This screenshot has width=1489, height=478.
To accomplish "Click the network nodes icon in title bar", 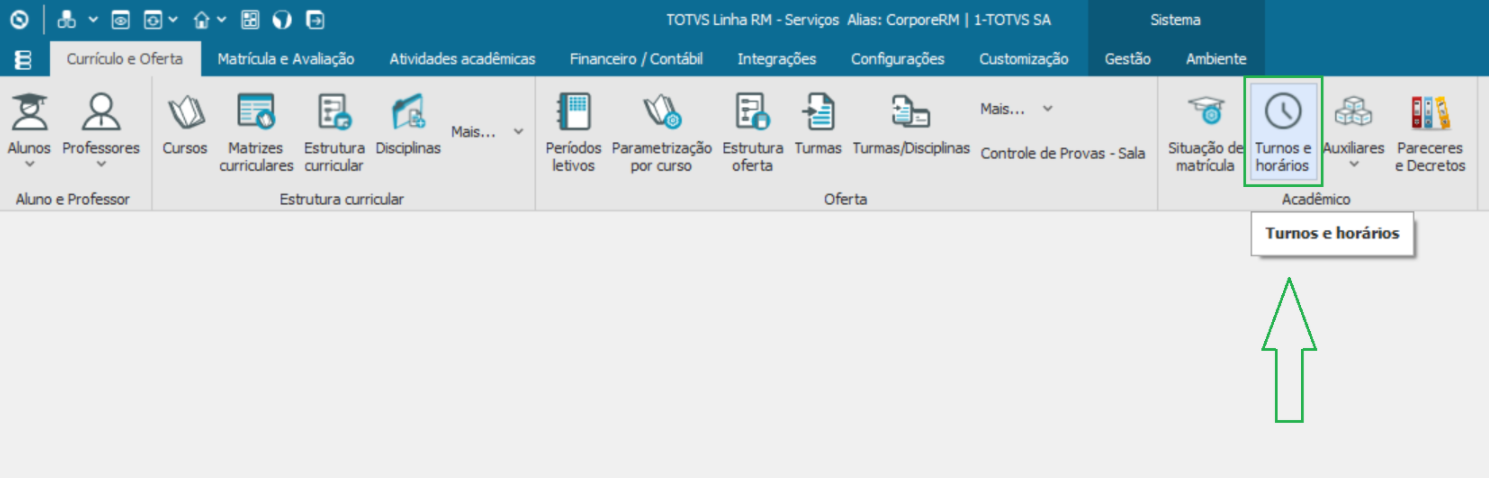I will (67, 19).
